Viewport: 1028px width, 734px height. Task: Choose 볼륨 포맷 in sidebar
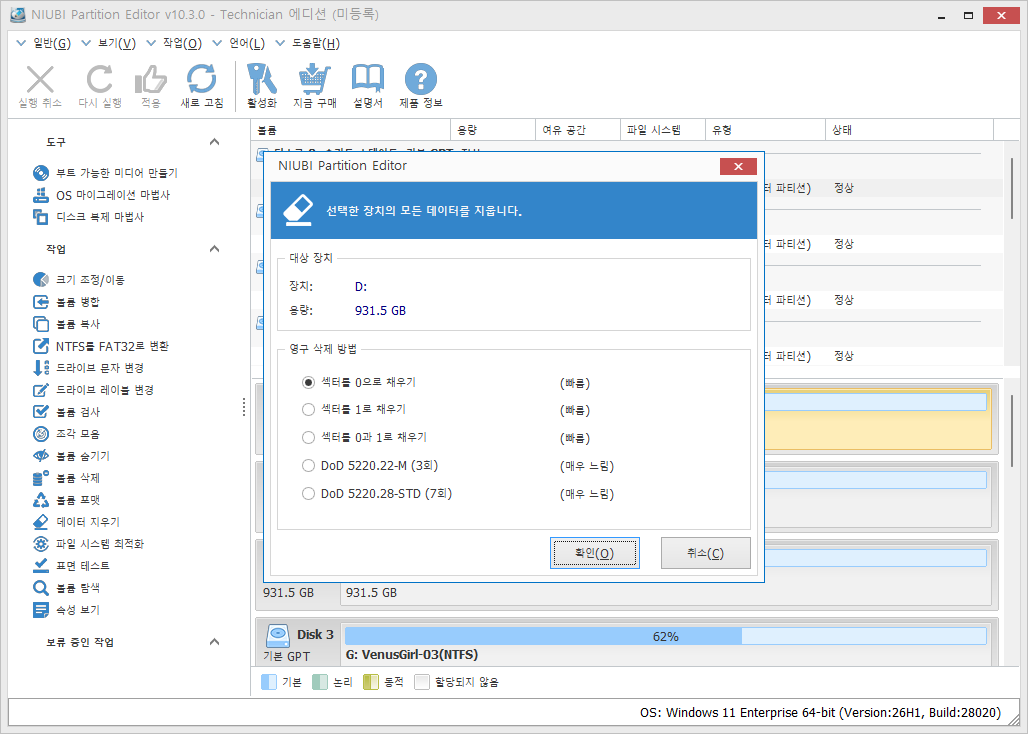pyautogui.click(x=66, y=500)
